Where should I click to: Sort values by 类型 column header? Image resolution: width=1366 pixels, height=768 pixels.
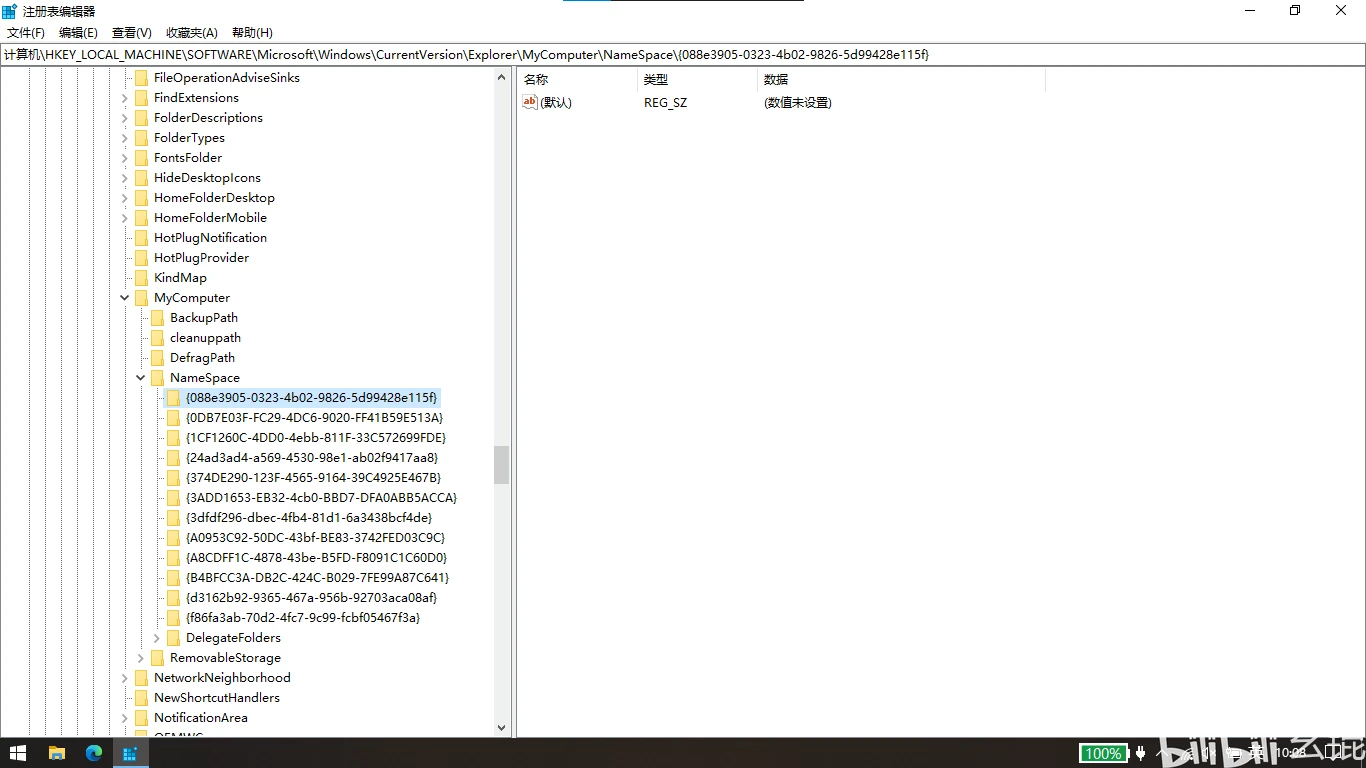pos(697,80)
